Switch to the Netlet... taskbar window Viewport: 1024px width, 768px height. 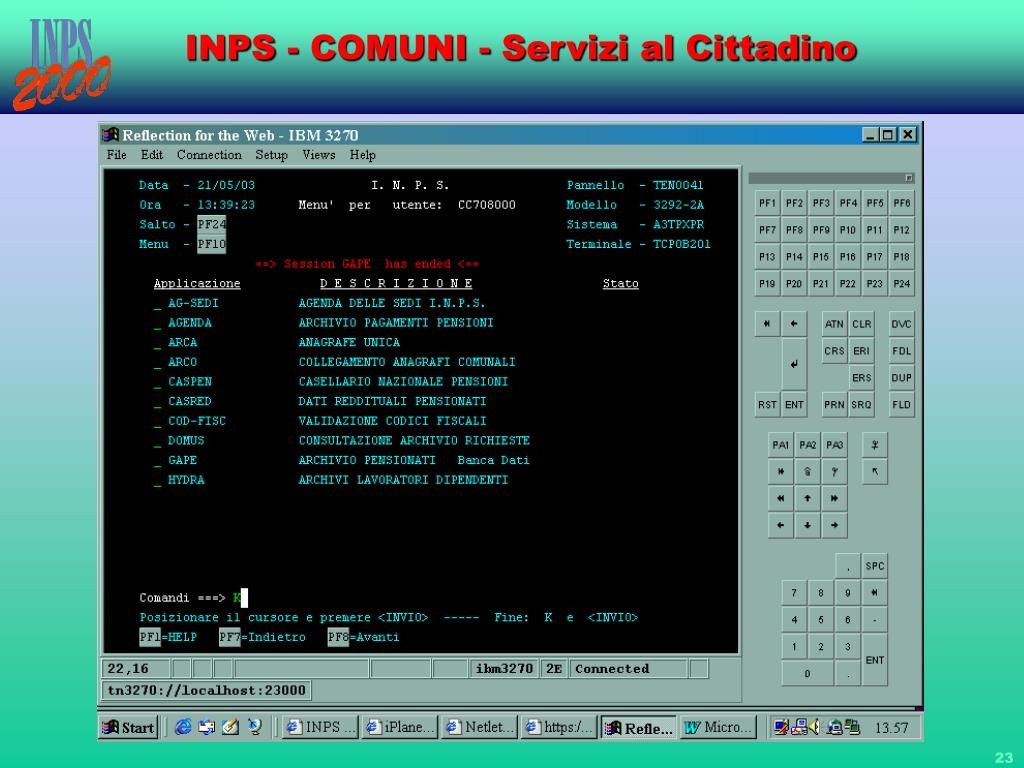(x=480, y=727)
